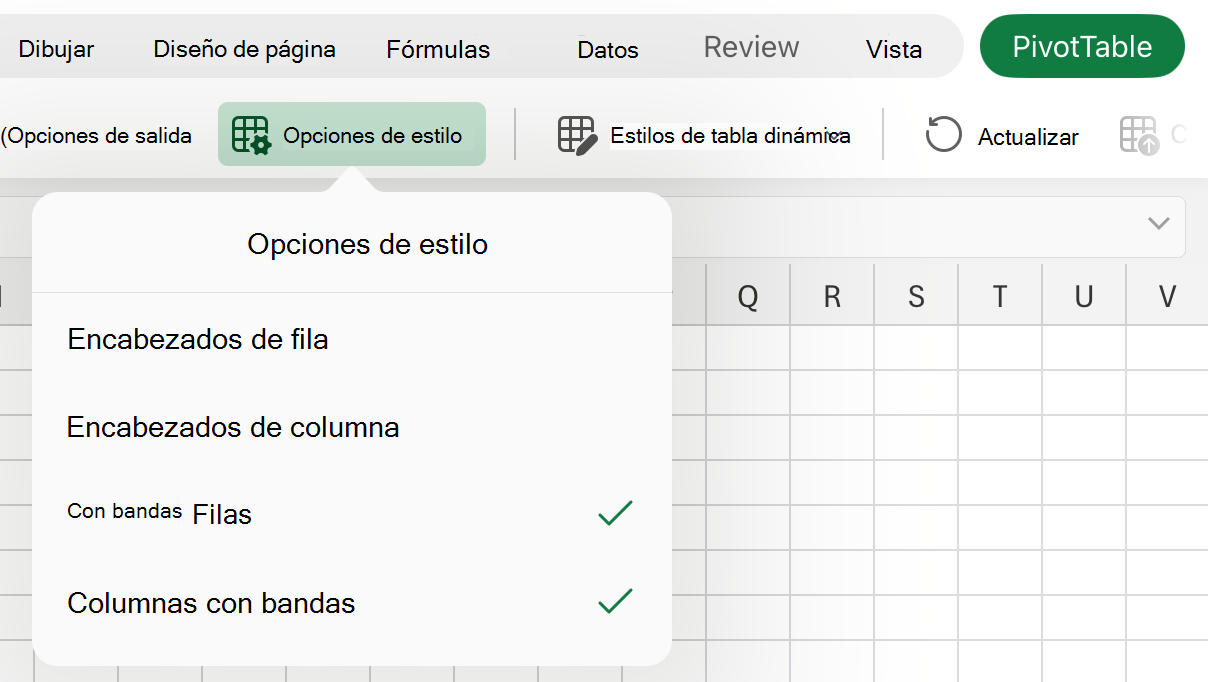Open the Dibujar ribbon tab
The height and width of the screenshot is (682, 1208).
[56, 49]
